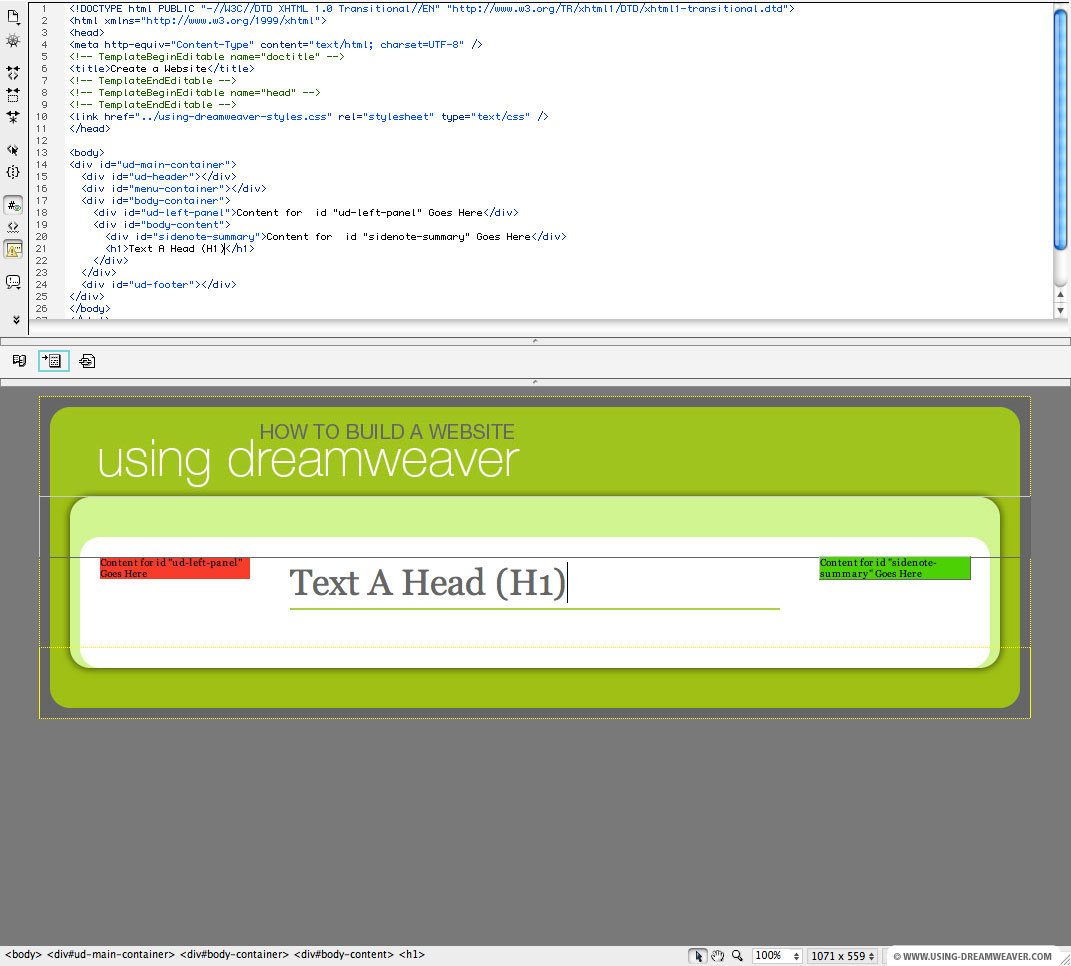Click the 'HOW TO BUILD A WEBSITE' tagline
The width and height of the screenshot is (1071, 966).
[387, 432]
